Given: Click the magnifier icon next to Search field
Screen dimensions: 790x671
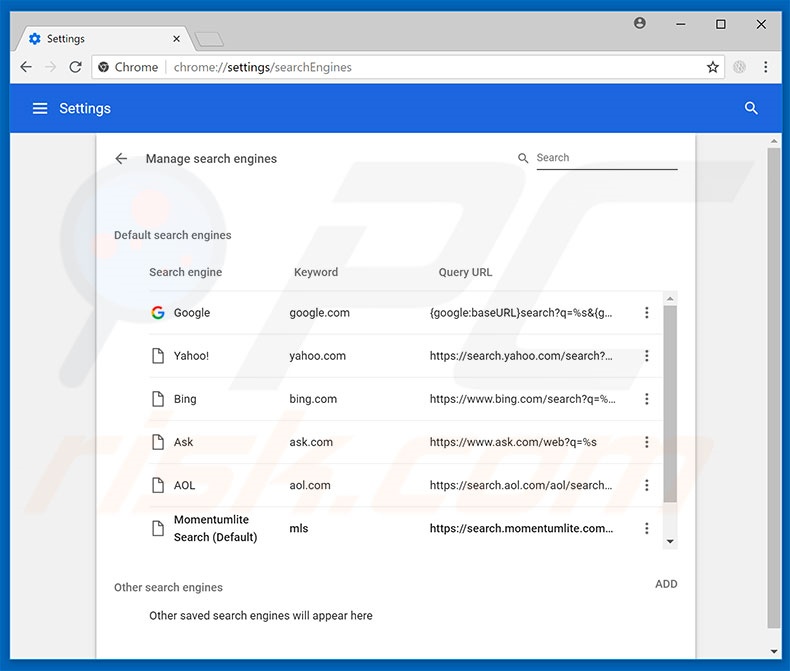Looking at the screenshot, I should point(523,158).
